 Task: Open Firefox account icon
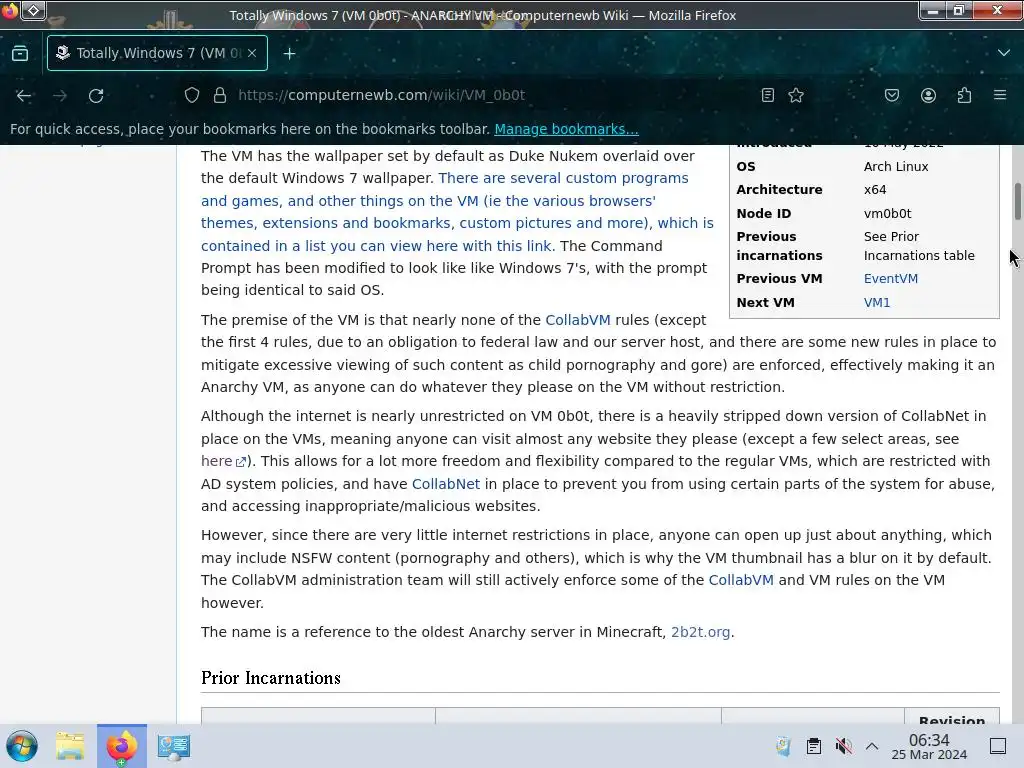(928, 95)
